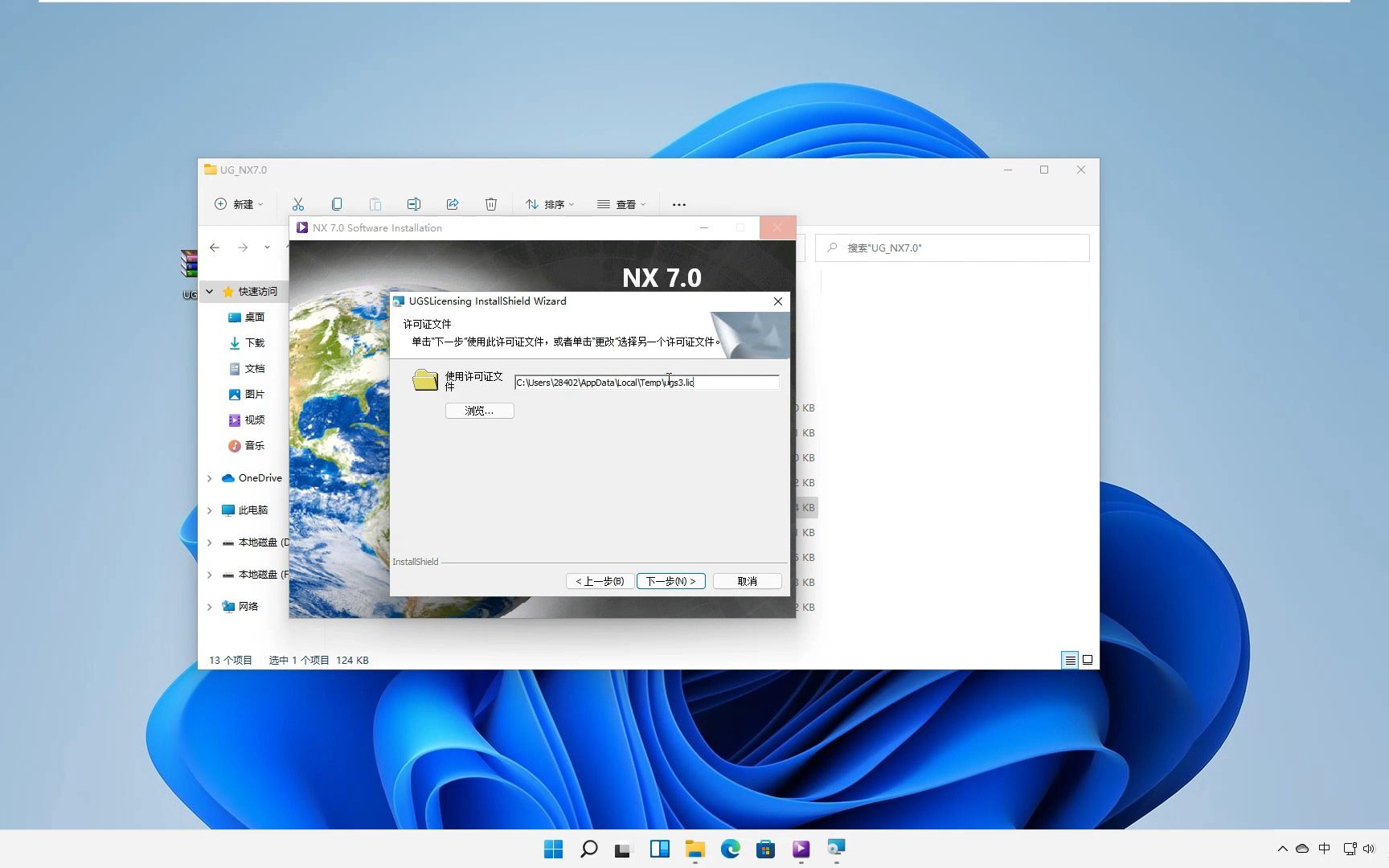
Task: Click the <上一步(B) back button
Action: [600, 581]
